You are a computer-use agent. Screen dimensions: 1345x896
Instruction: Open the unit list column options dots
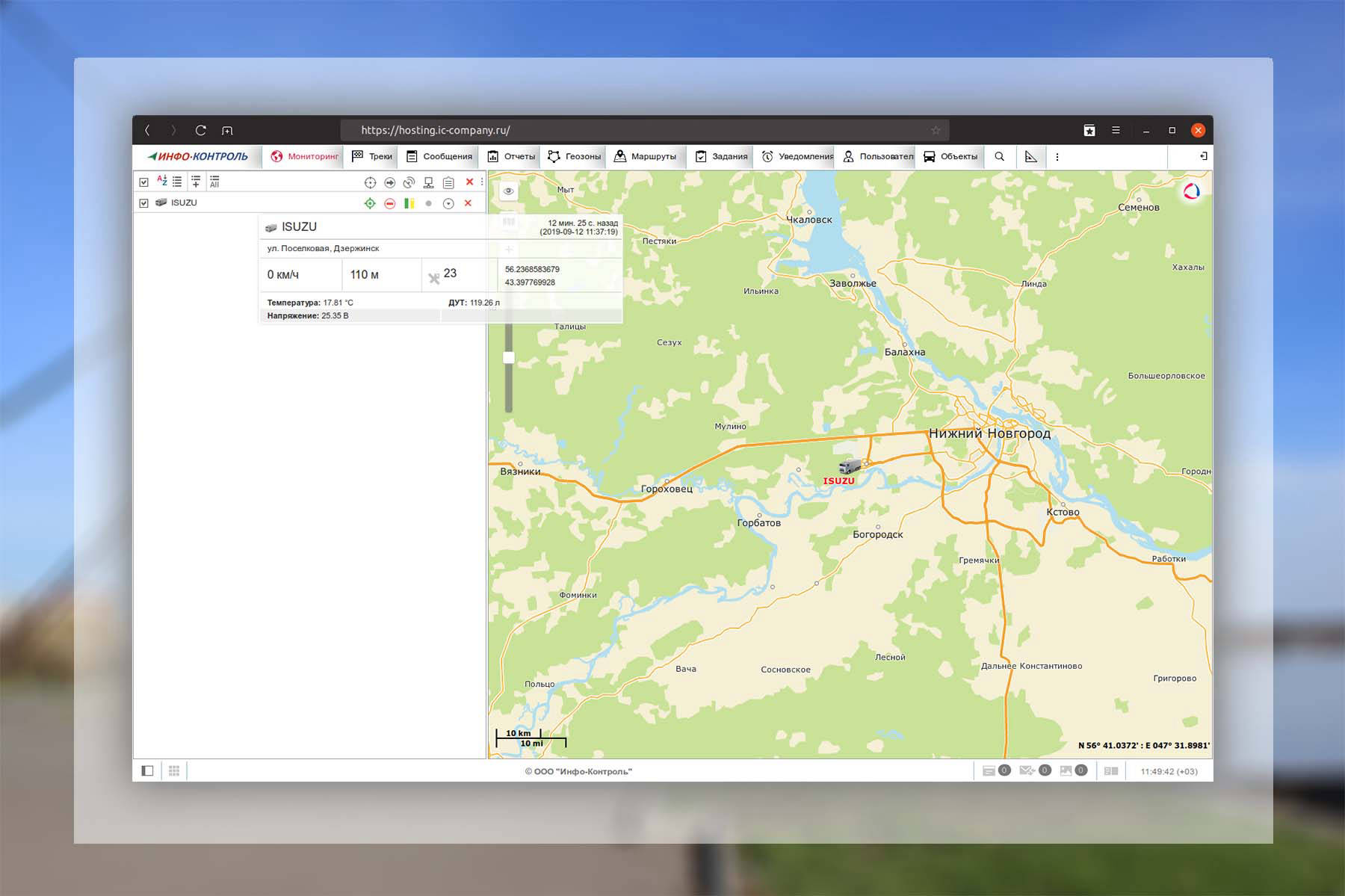(x=482, y=182)
